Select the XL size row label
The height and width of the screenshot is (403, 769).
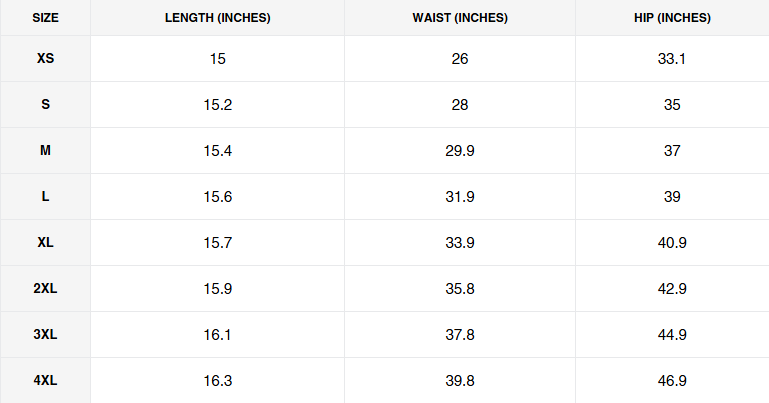pyautogui.click(x=45, y=243)
